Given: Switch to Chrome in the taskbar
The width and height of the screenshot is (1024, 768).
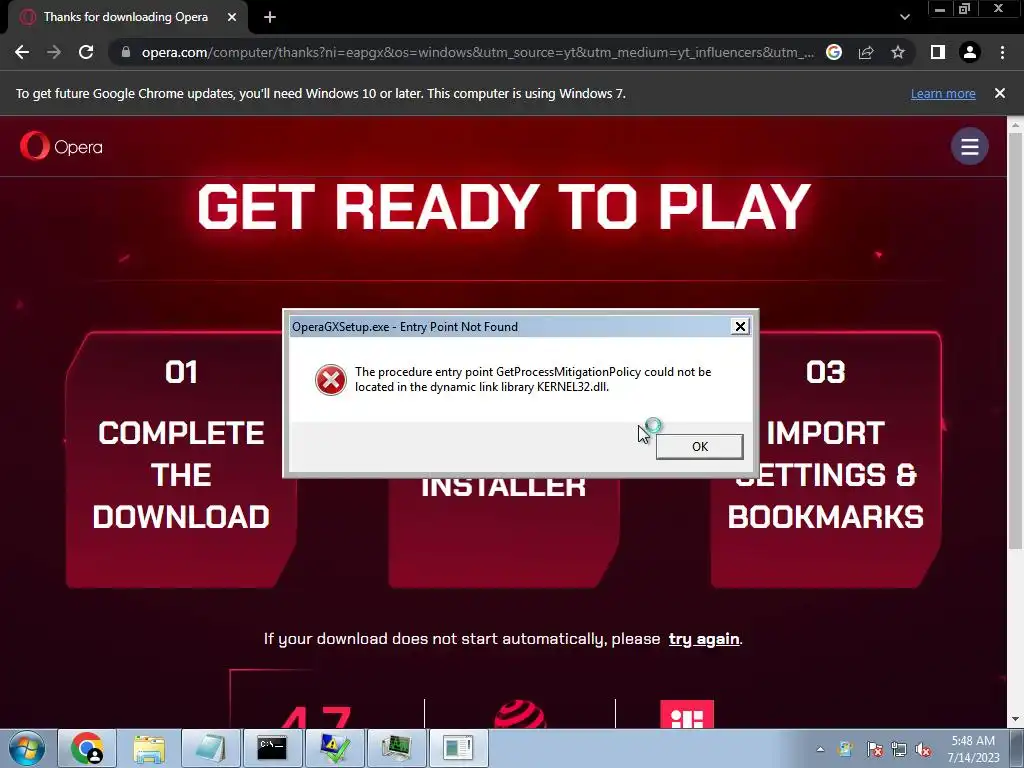Looking at the screenshot, I should [87, 748].
